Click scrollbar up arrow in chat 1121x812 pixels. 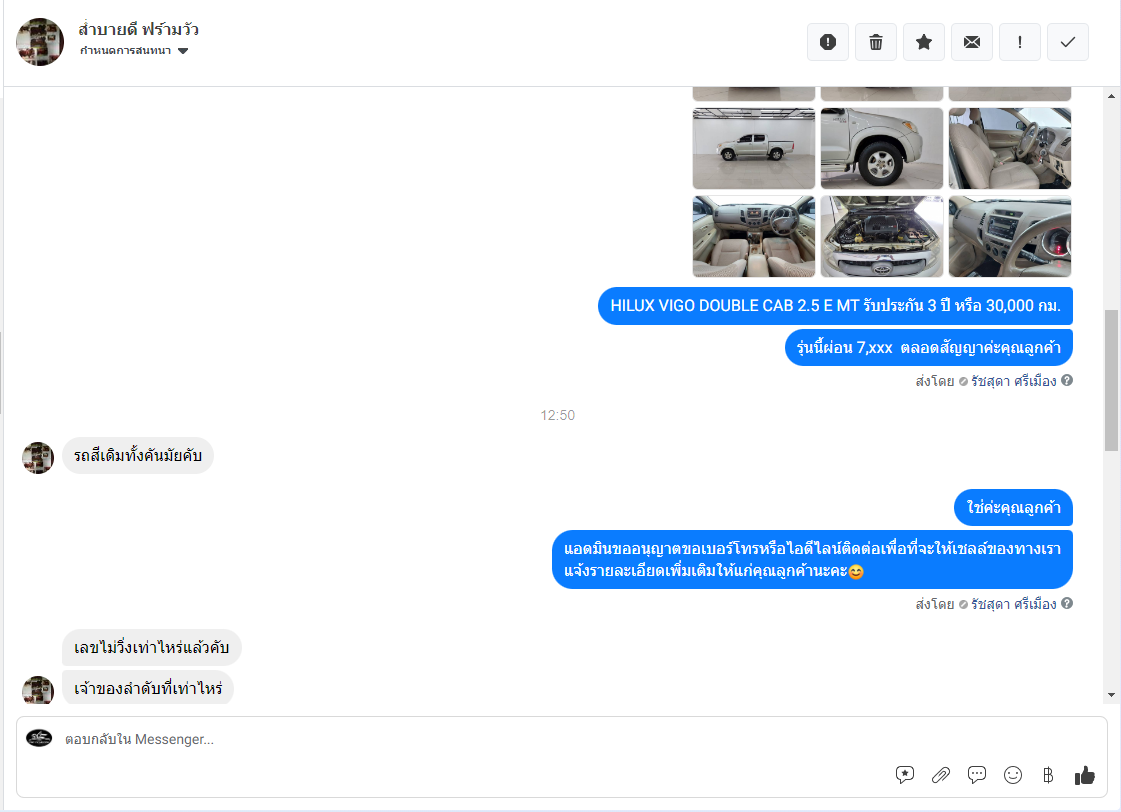click(1111, 96)
